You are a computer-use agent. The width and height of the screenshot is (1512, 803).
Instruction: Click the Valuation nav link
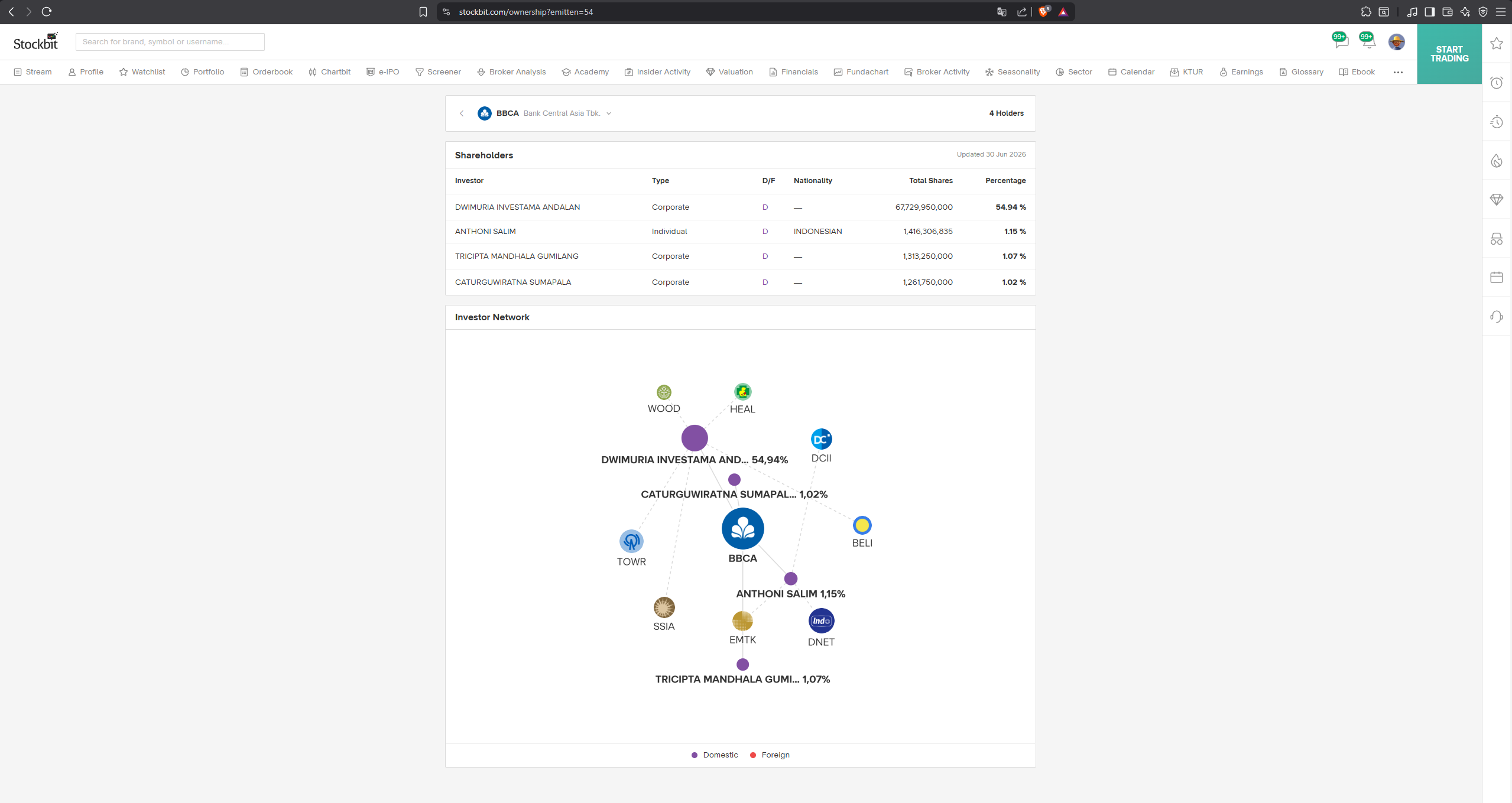[729, 72]
